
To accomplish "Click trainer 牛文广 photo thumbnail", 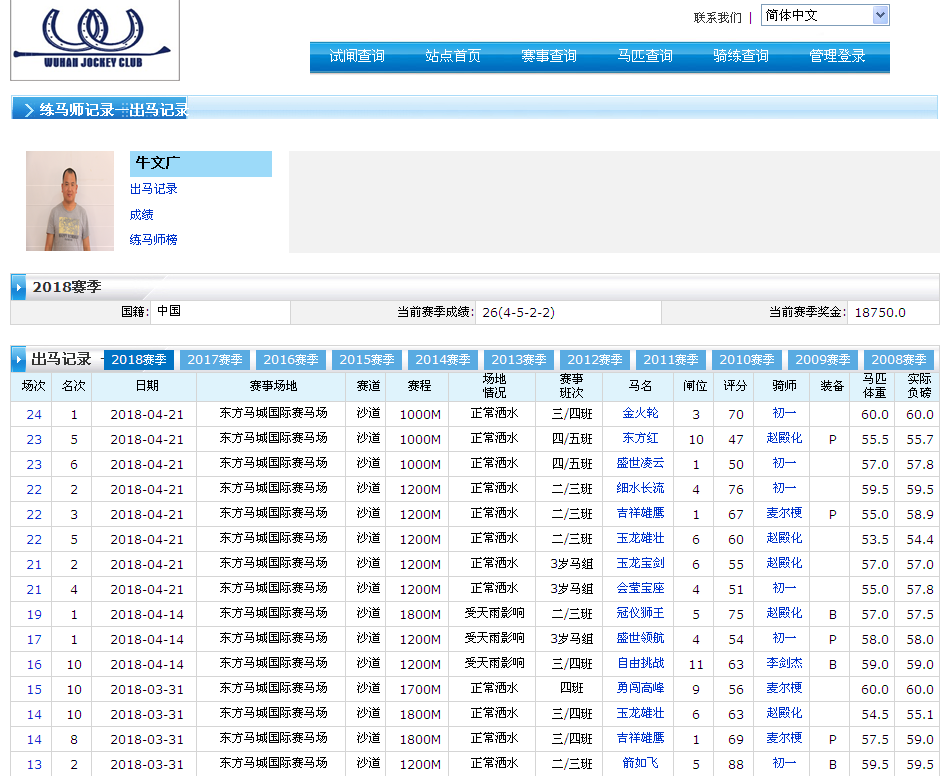I will click(70, 201).
